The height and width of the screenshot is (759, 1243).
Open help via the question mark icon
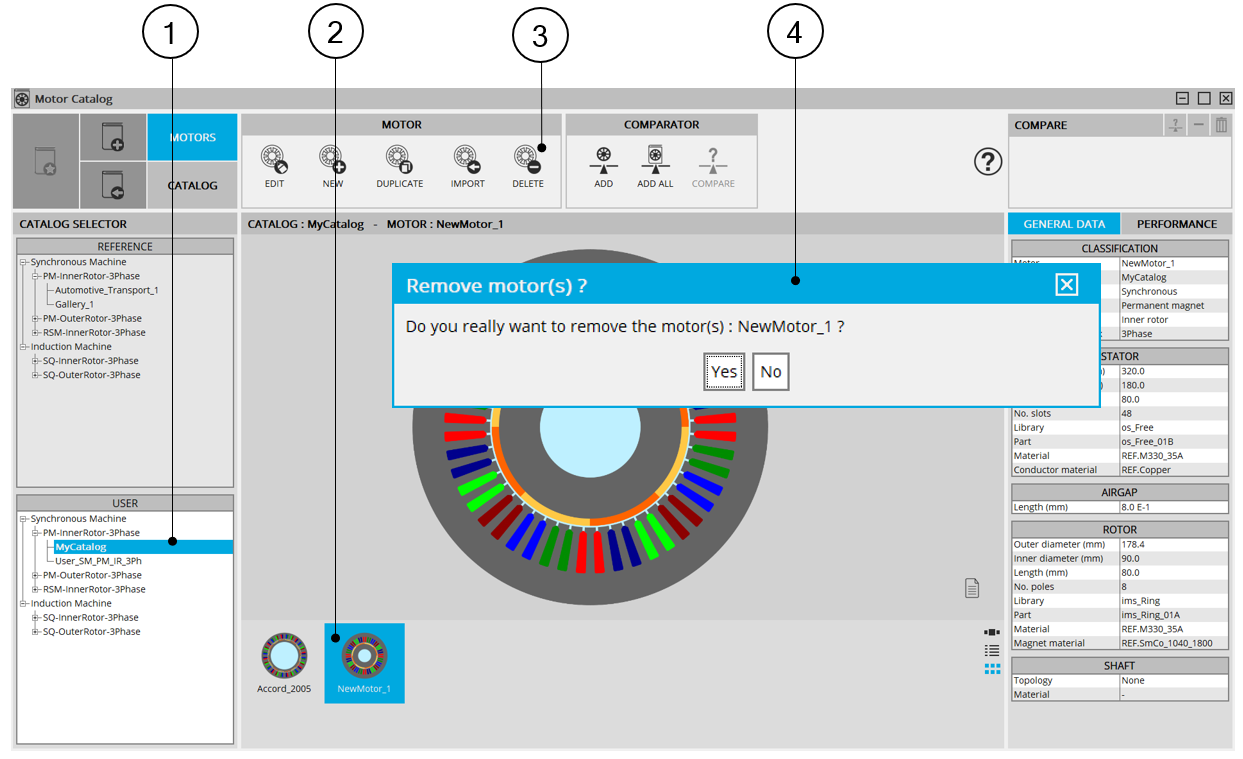[x=988, y=163]
